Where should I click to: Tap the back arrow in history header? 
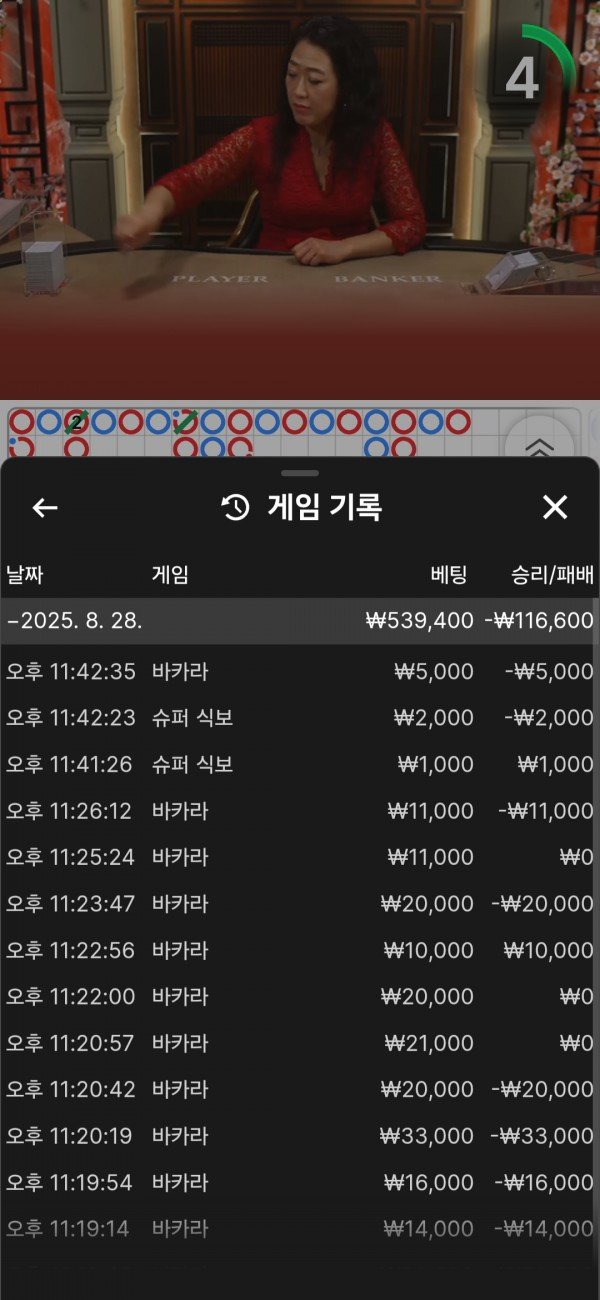(x=45, y=508)
